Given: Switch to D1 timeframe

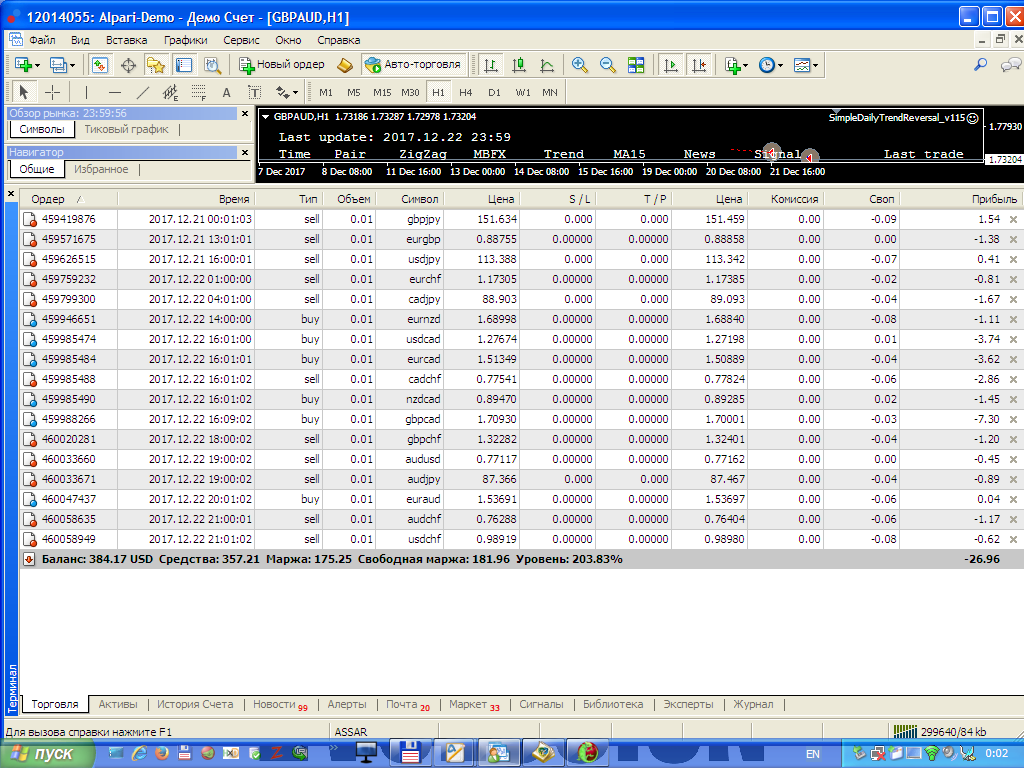Looking at the screenshot, I should coord(494,92).
